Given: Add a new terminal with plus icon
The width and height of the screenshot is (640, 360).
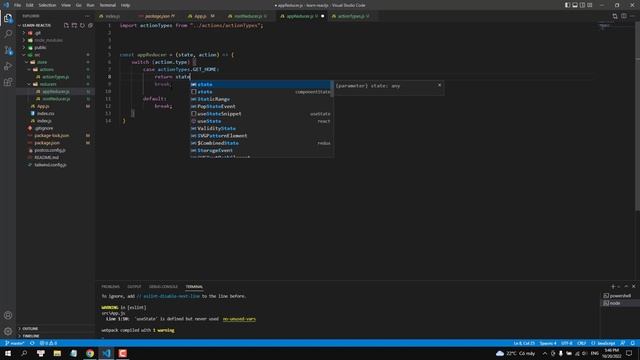Looking at the screenshot, I should click(613, 287).
